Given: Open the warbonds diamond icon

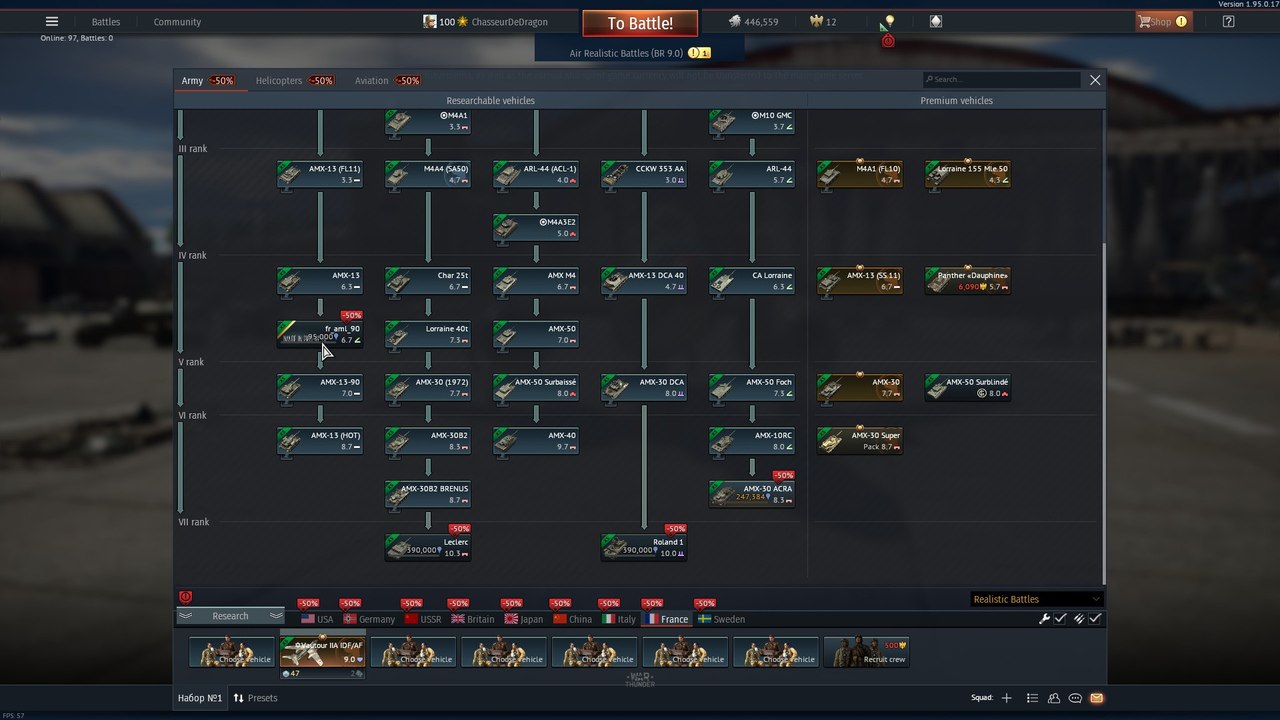Looking at the screenshot, I should (x=936, y=21).
